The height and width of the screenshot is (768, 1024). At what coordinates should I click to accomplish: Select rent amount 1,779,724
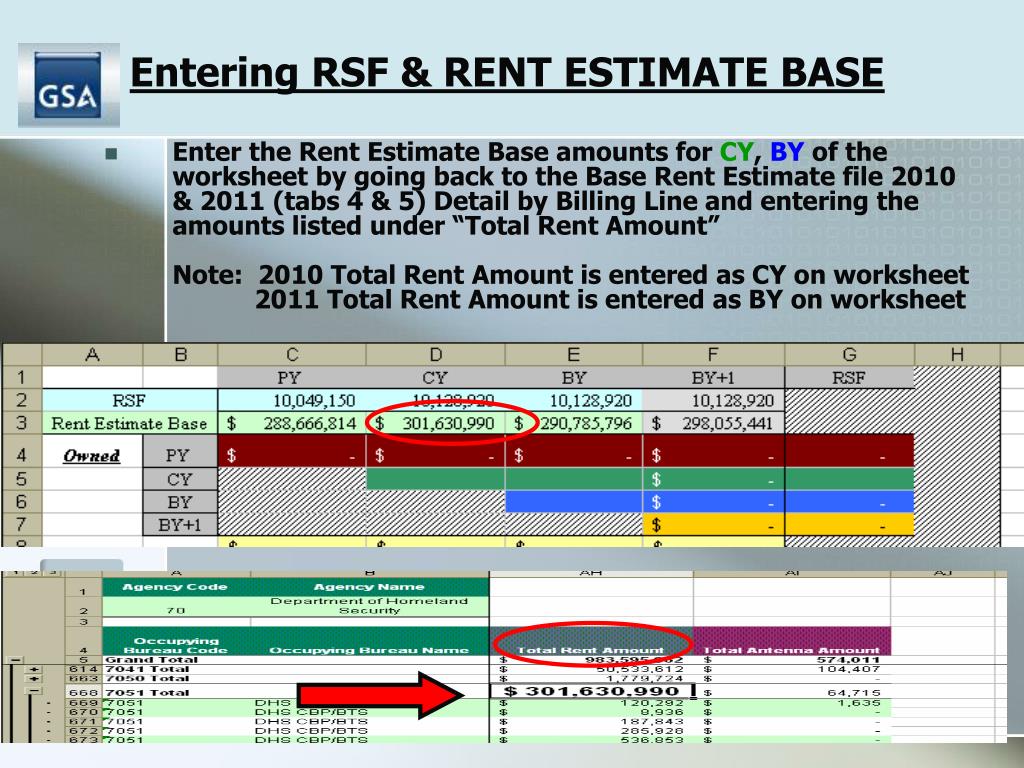[x=645, y=679]
